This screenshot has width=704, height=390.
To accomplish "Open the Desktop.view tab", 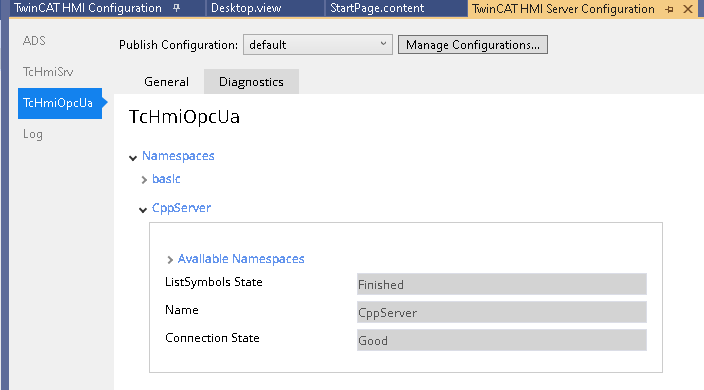I will [x=246, y=8].
